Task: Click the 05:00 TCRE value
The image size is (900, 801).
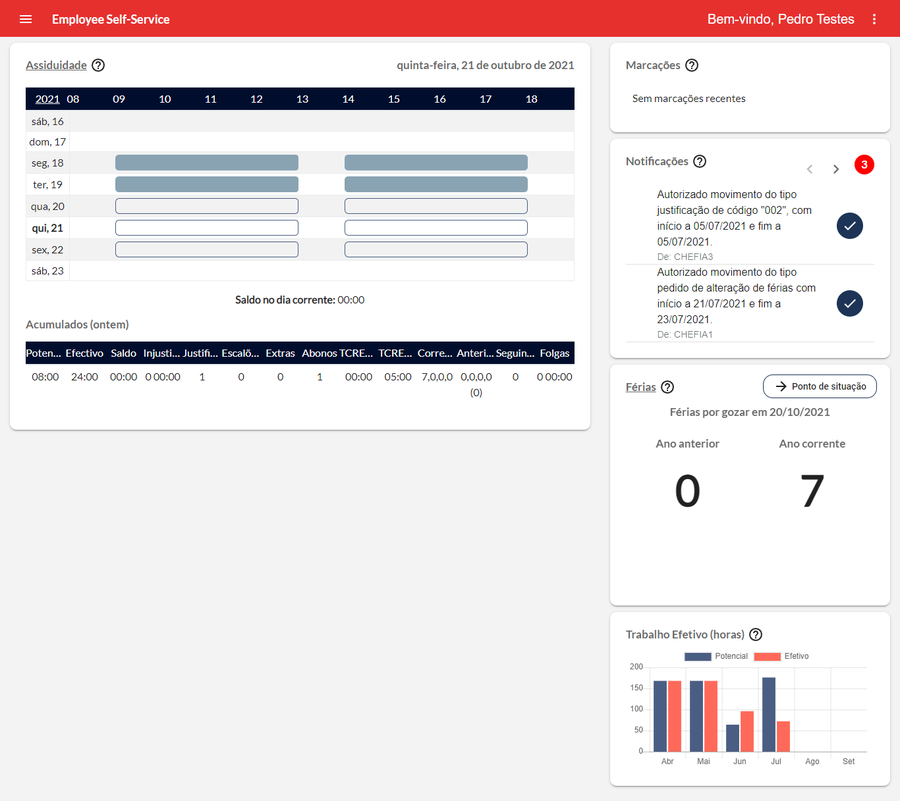Action: 398,377
